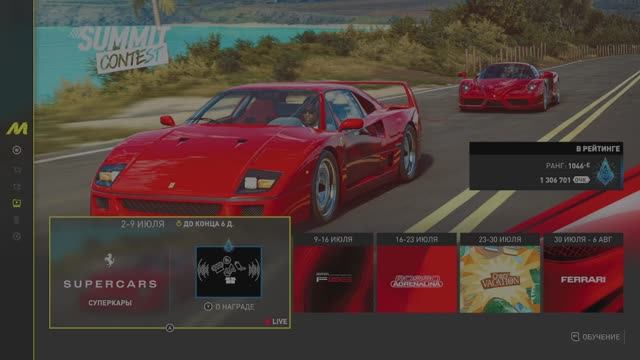Click the prancing horse emblem on Supercars card
Viewport: 640px width, 360px height.
[x=109, y=260]
